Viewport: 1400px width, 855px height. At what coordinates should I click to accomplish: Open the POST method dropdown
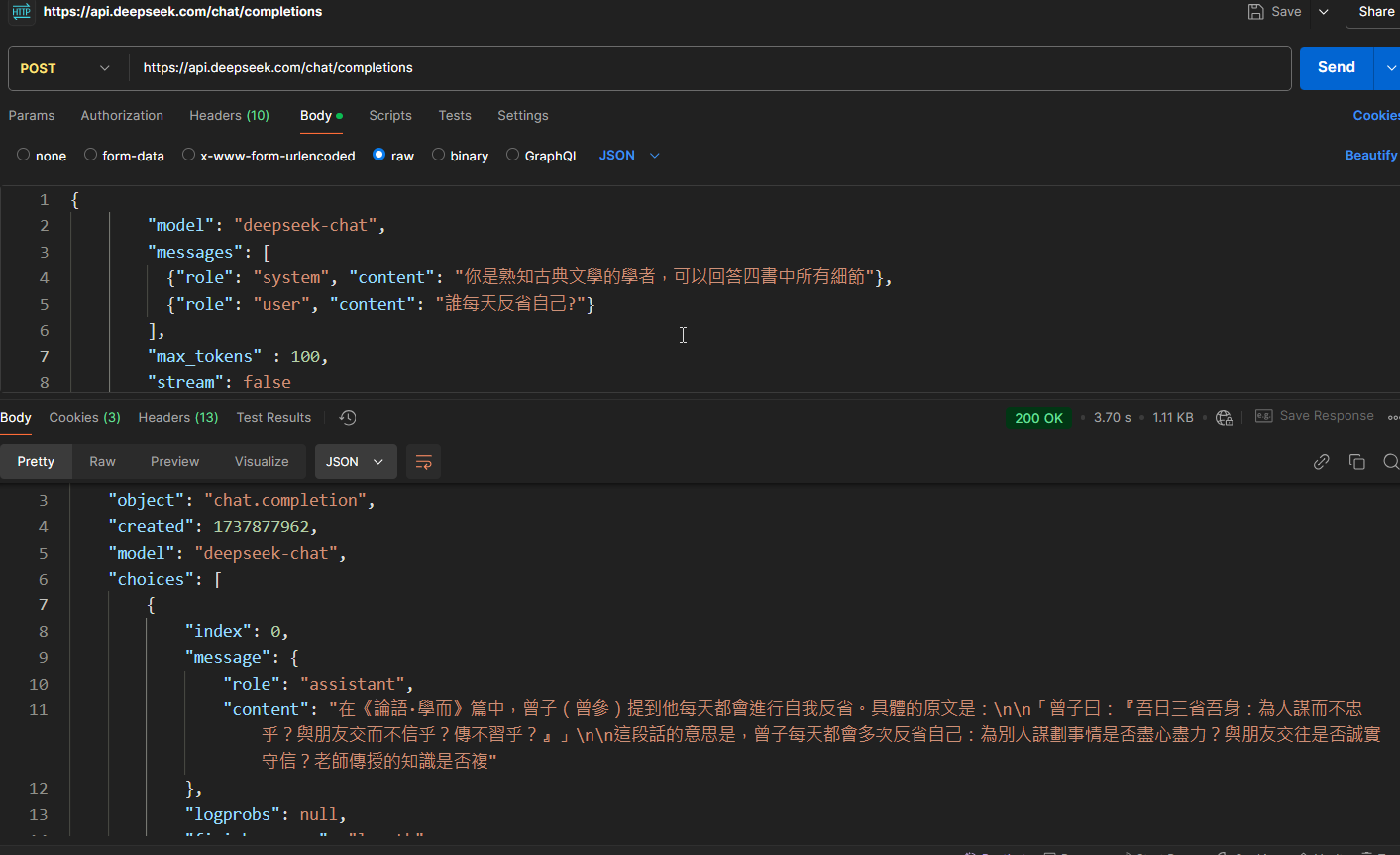coord(64,68)
